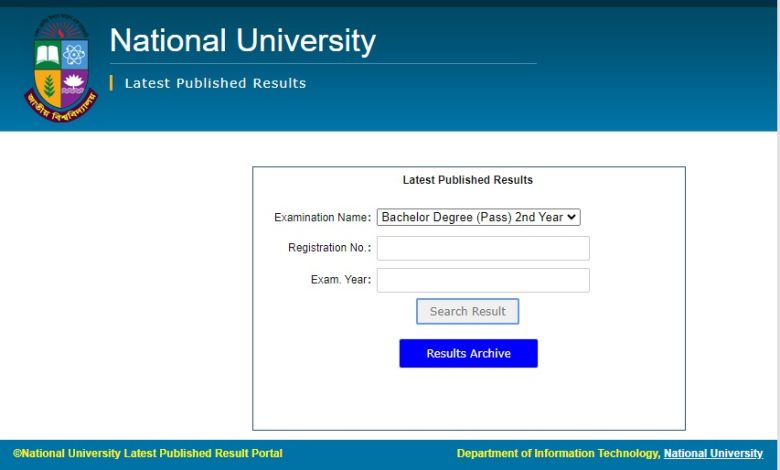Click the atom symbol in the crest
Screen dimensions: 780x470
click(x=74, y=56)
